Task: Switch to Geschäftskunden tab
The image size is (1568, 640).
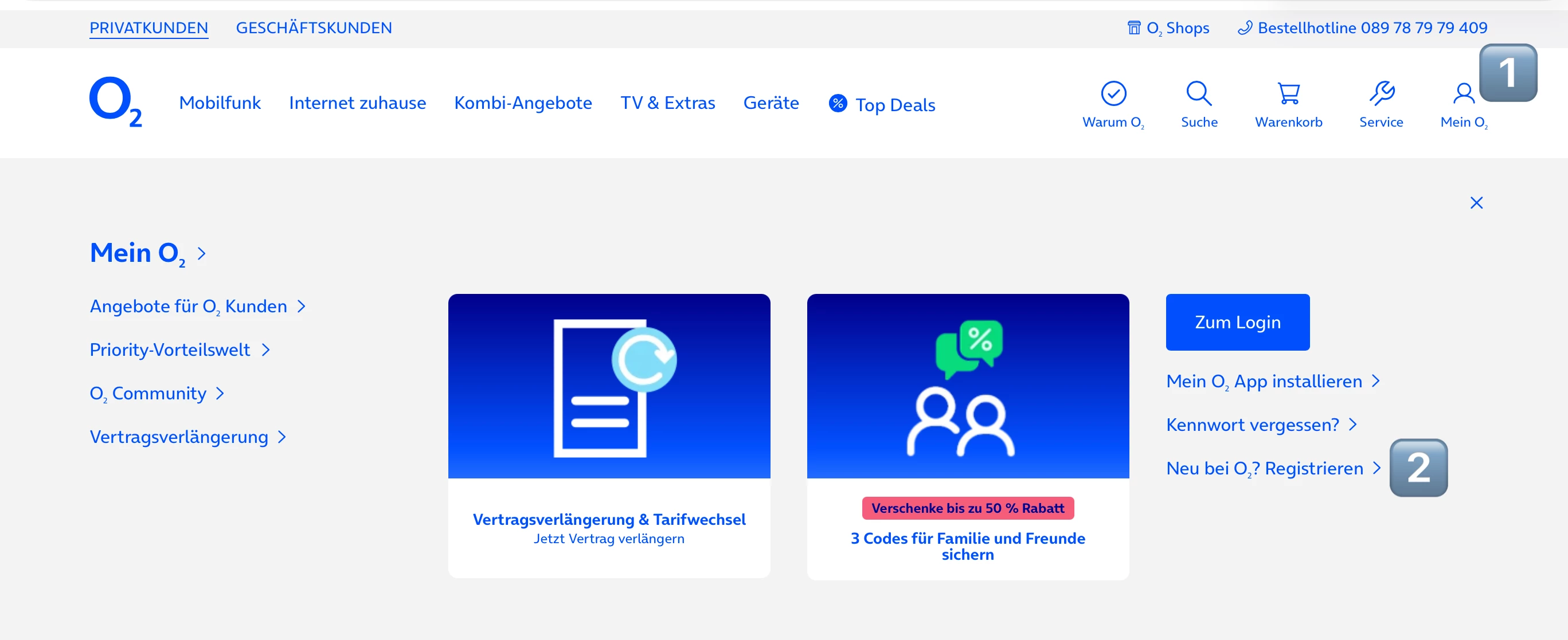Action: coord(314,28)
